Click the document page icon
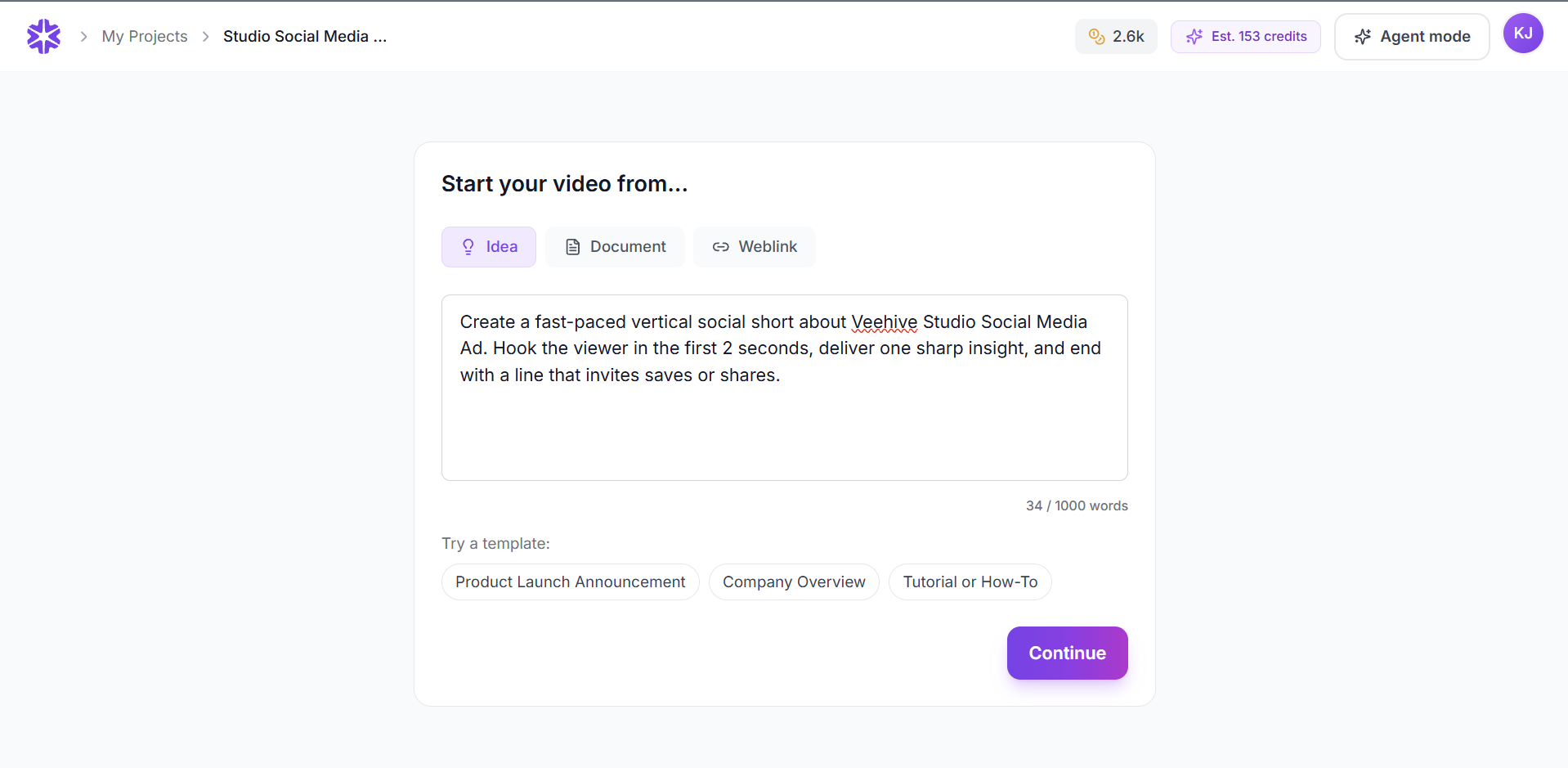Screen dimensions: 1568x768 pos(573,247)
